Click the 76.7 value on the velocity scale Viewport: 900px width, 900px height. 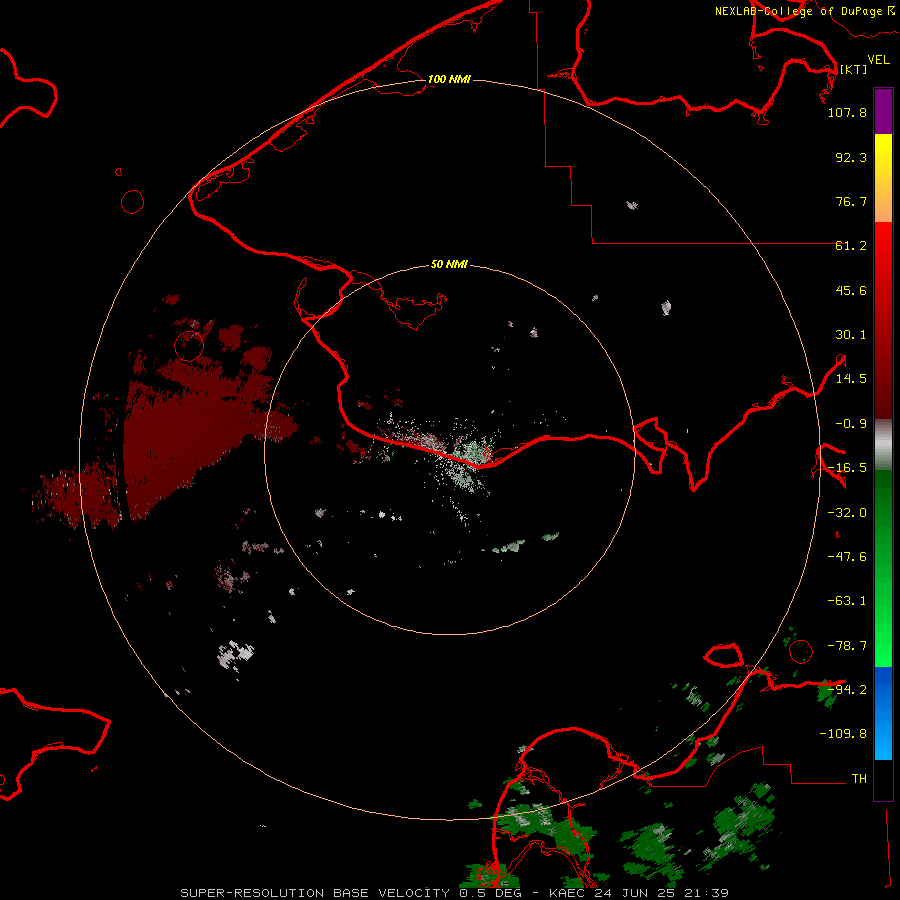click(851, 201)
